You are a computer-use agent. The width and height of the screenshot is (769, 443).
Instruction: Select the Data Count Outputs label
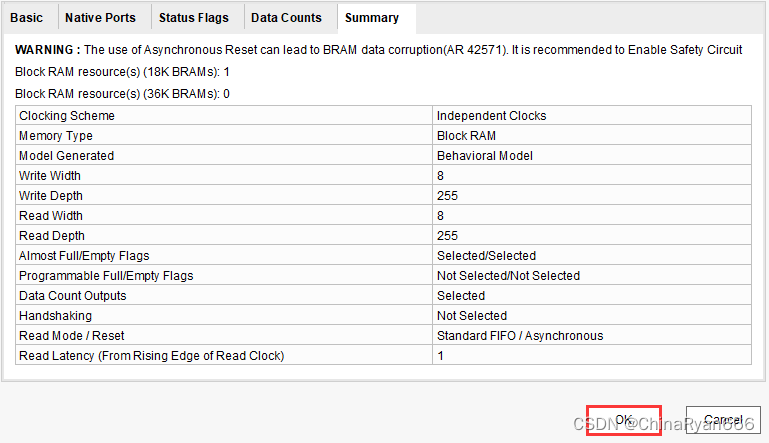coord(73,296)
